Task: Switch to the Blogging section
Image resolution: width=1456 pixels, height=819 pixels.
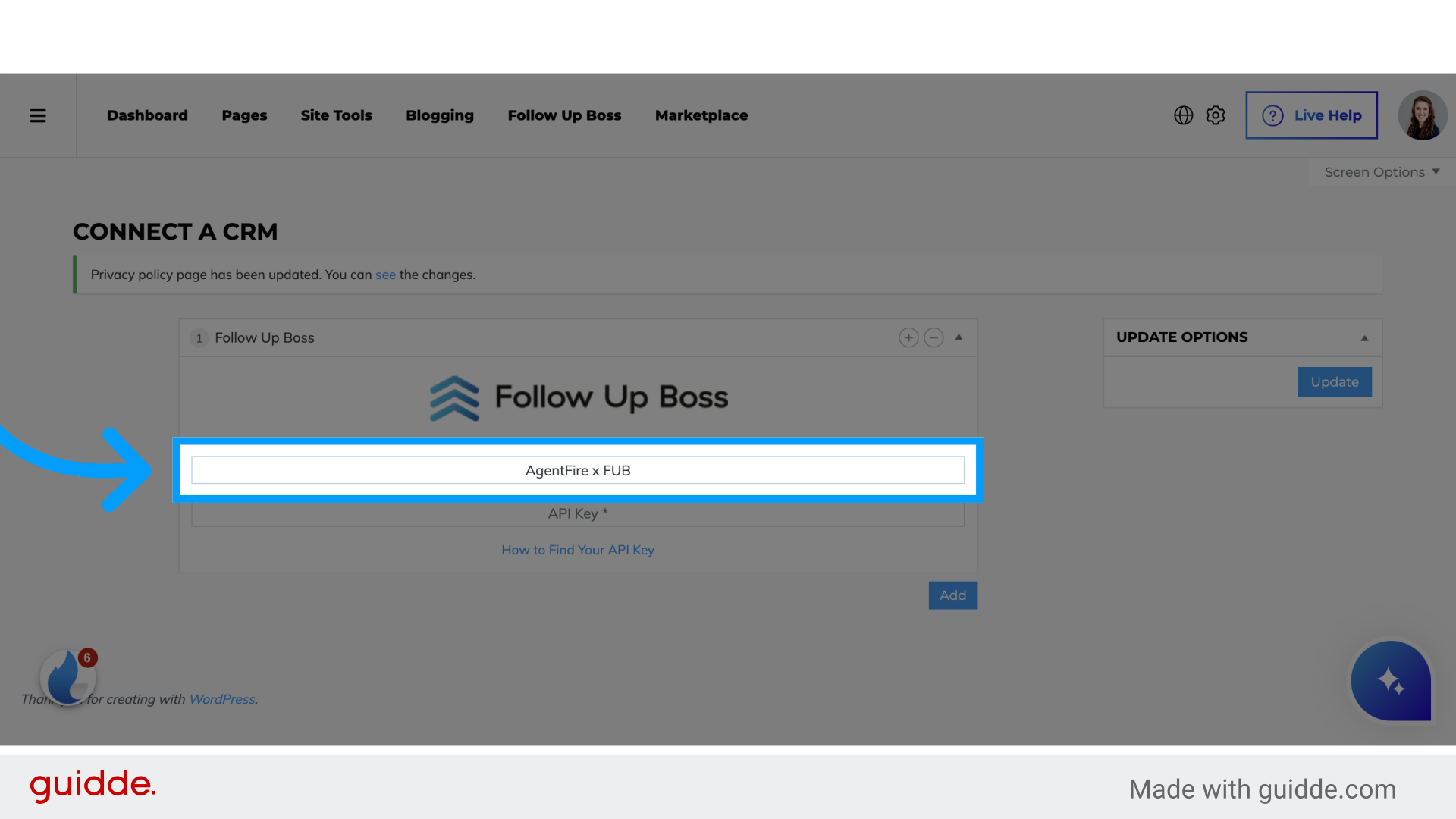Action: 440,115
